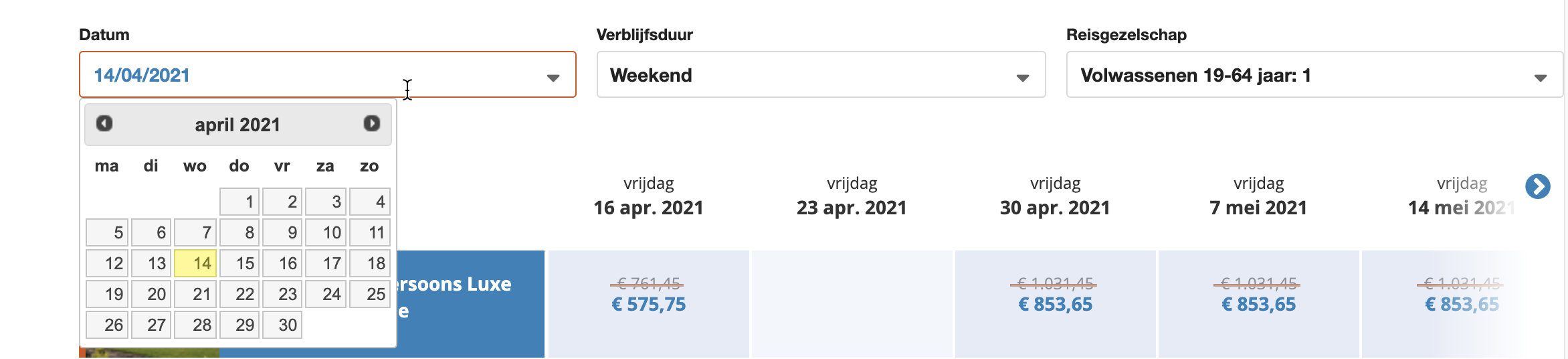Select day 30 in april calendar

click(282, 325)
